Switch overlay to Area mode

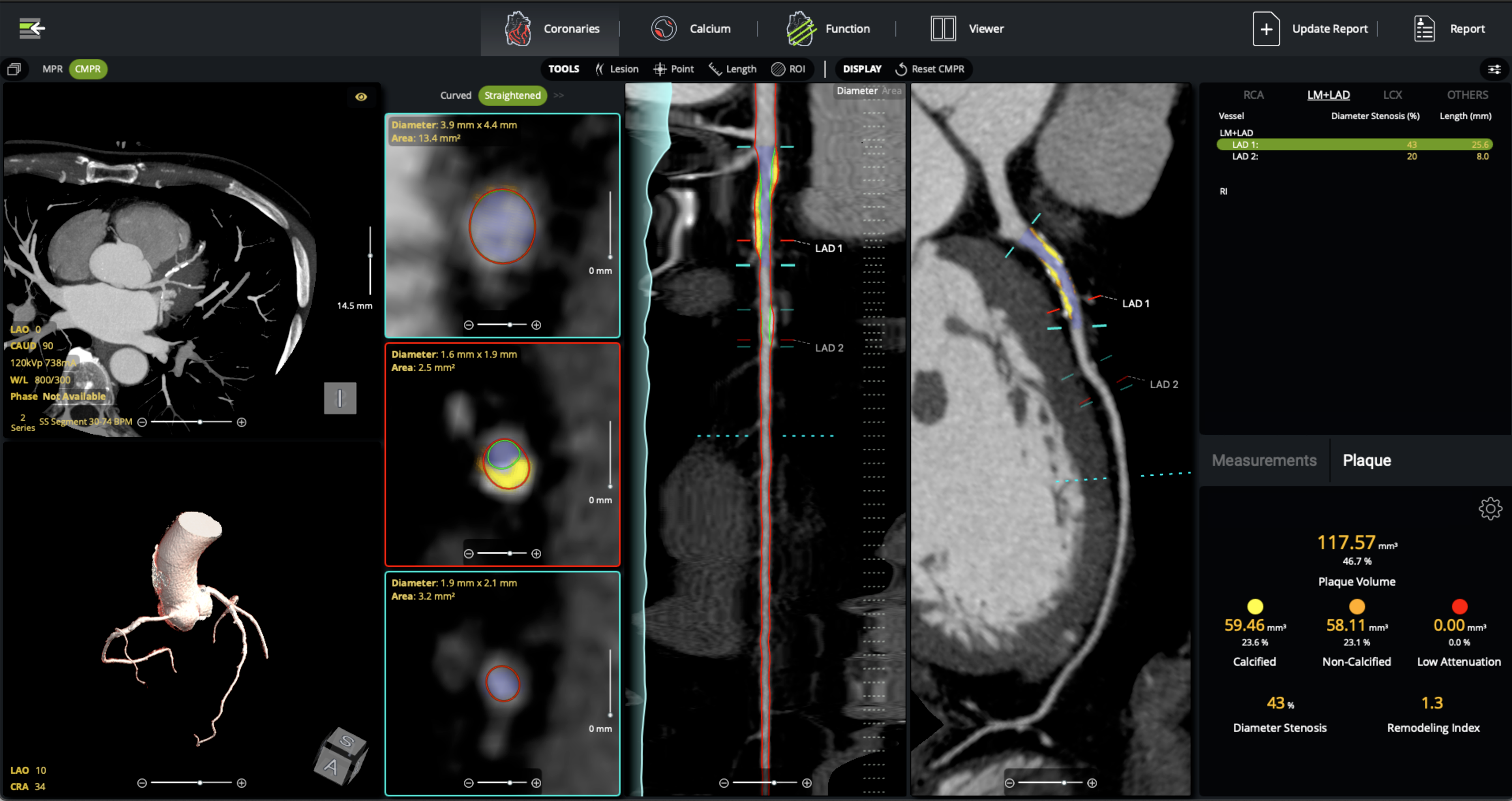[x=891, y=90]
